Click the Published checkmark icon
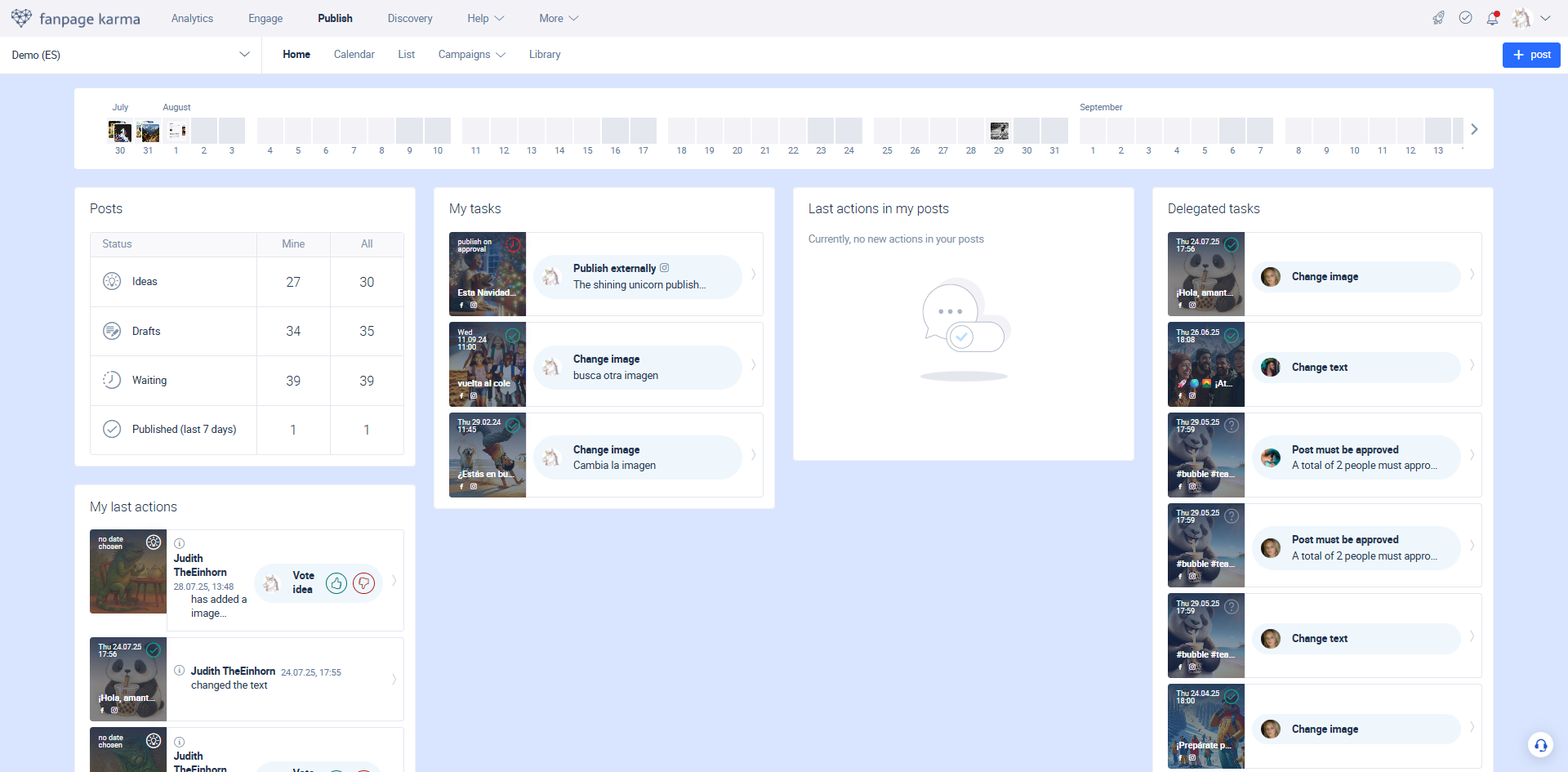Screen dimensions: 1568x772 click(112, 429)
